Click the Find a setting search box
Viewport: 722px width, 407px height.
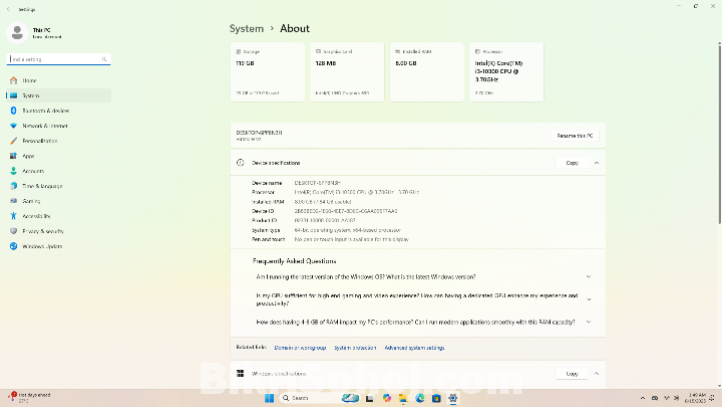click(58, 59)
